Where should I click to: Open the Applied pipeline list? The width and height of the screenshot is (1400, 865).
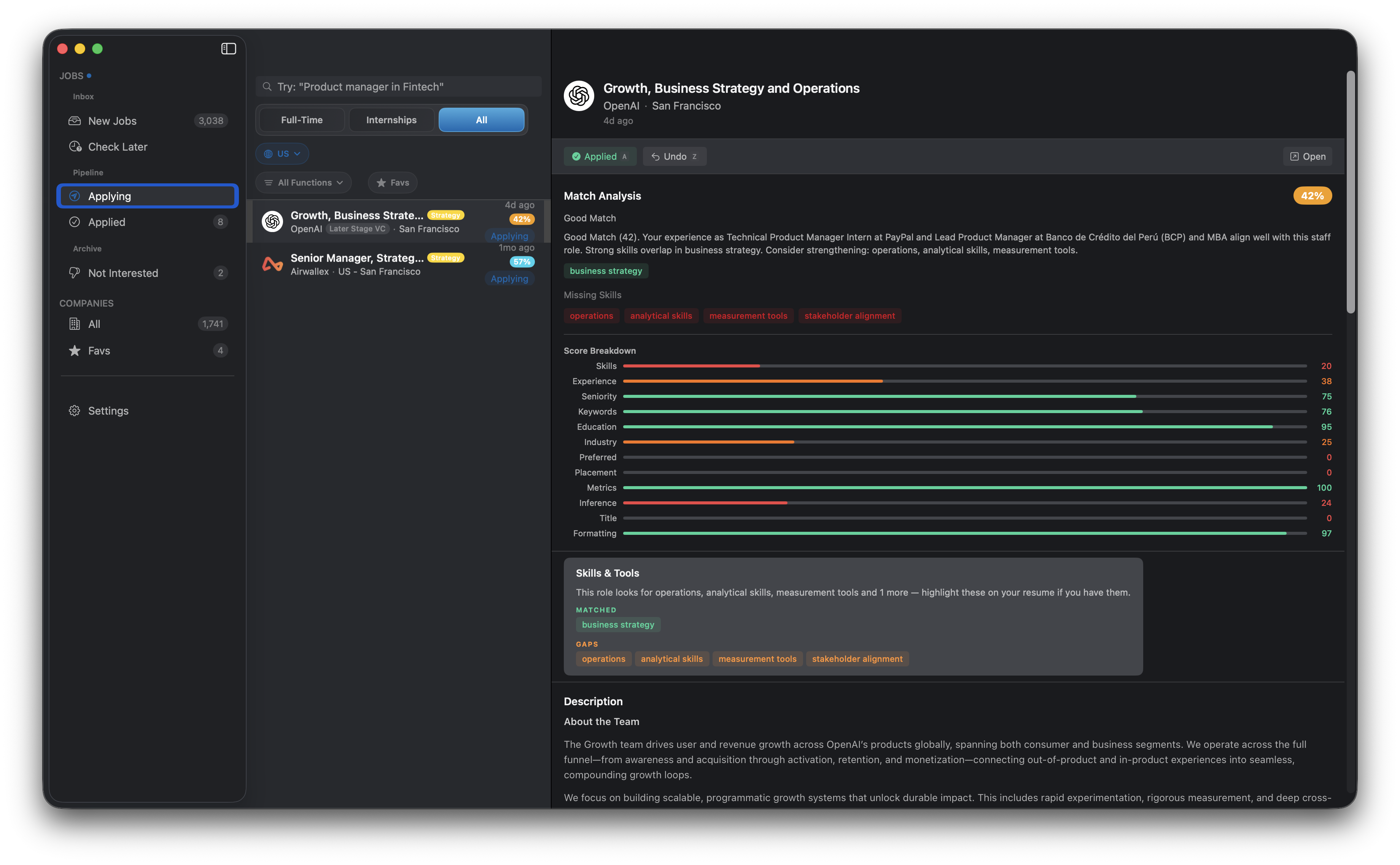(x=107, y=222)
